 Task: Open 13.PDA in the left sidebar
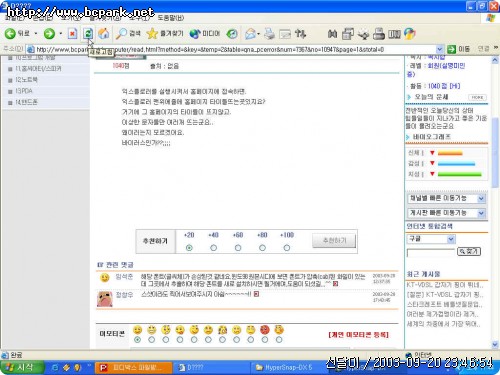[24, 91]
